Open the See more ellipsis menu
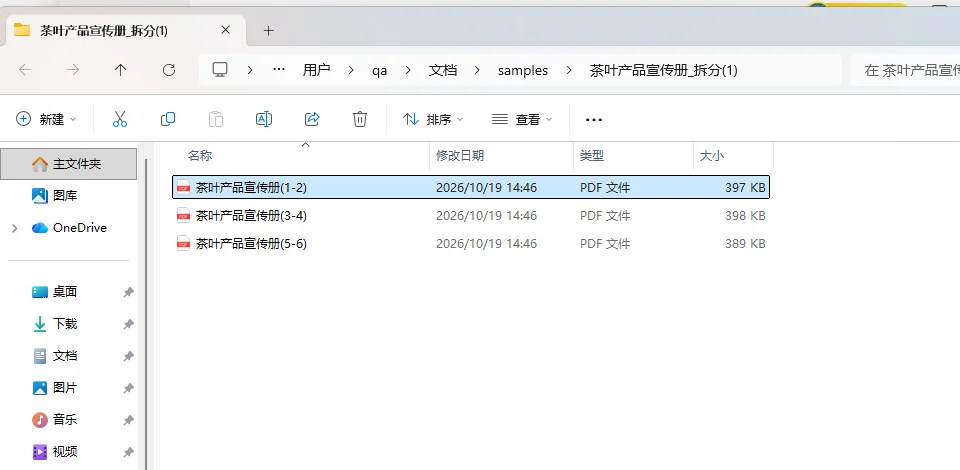960x470 pixels. (x=594, y=120)
